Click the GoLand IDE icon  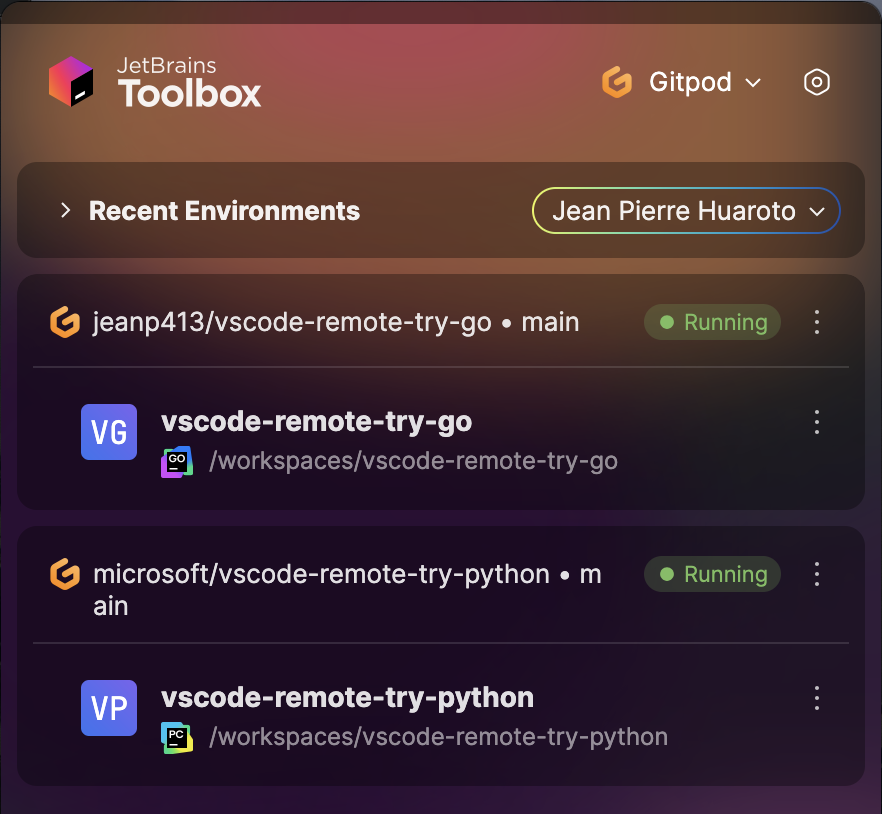(x=177, y=462)
